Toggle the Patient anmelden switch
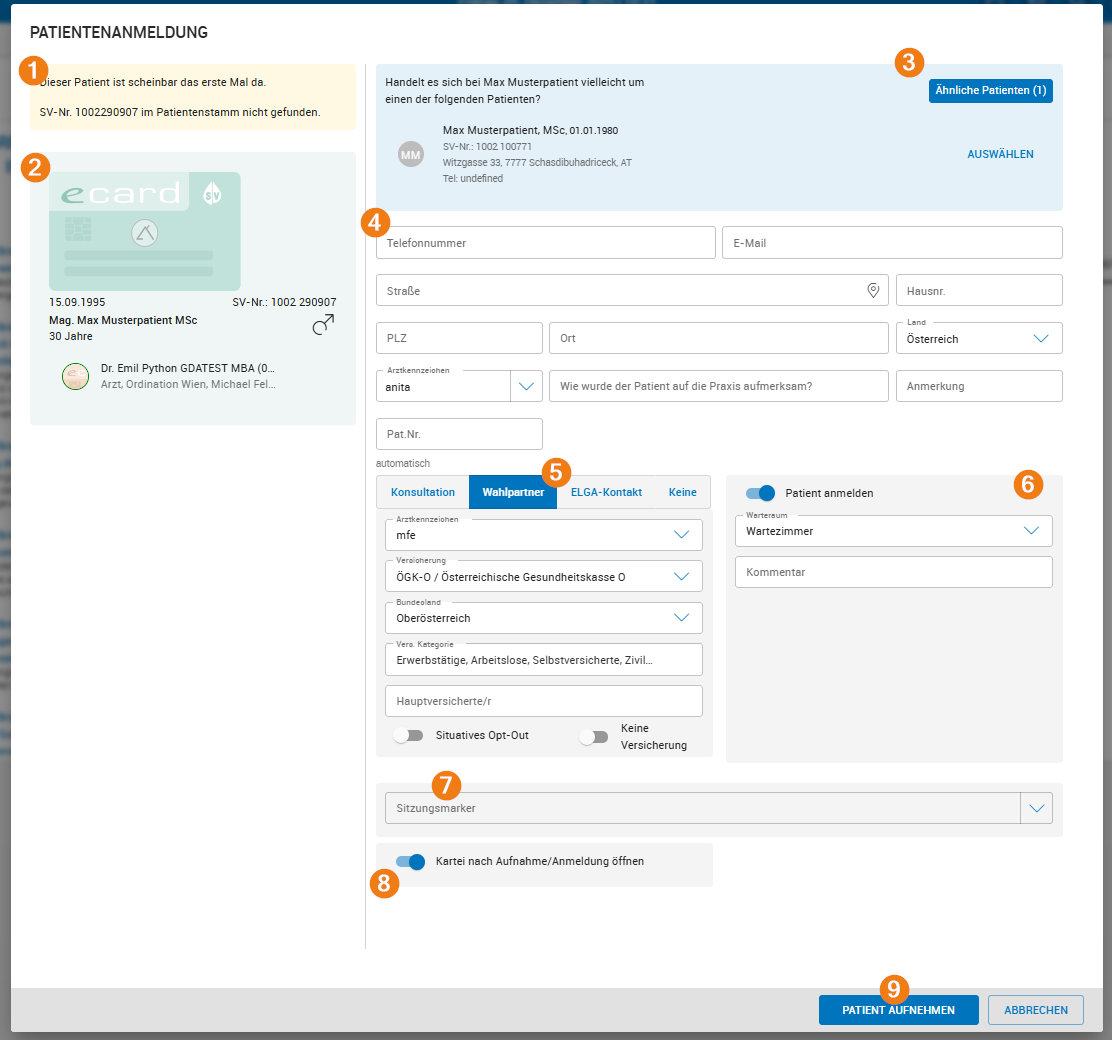 760,493
